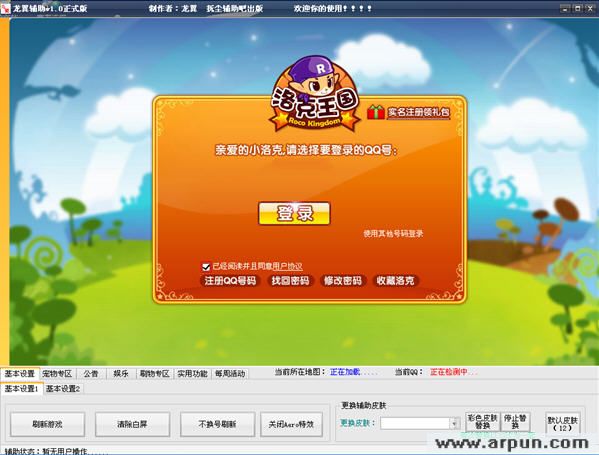Screen dimensions: 599x455
Task: Switch to the 公告 tab
Action: point(91,374)
